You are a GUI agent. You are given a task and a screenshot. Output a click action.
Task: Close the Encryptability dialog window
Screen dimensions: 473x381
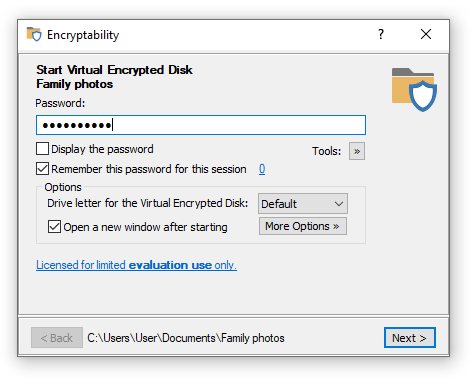click(x=426, y=34)
